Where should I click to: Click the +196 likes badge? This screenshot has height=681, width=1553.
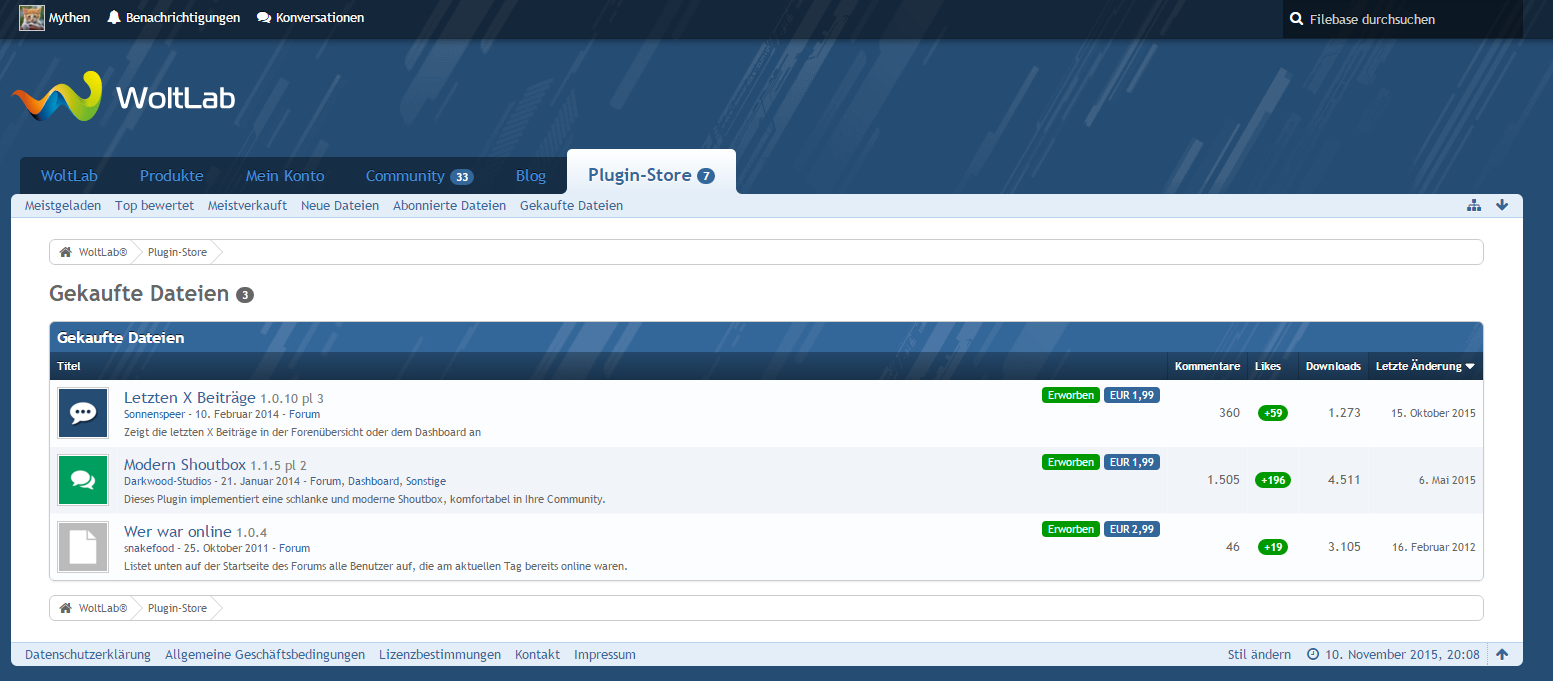coord(1272,480)
